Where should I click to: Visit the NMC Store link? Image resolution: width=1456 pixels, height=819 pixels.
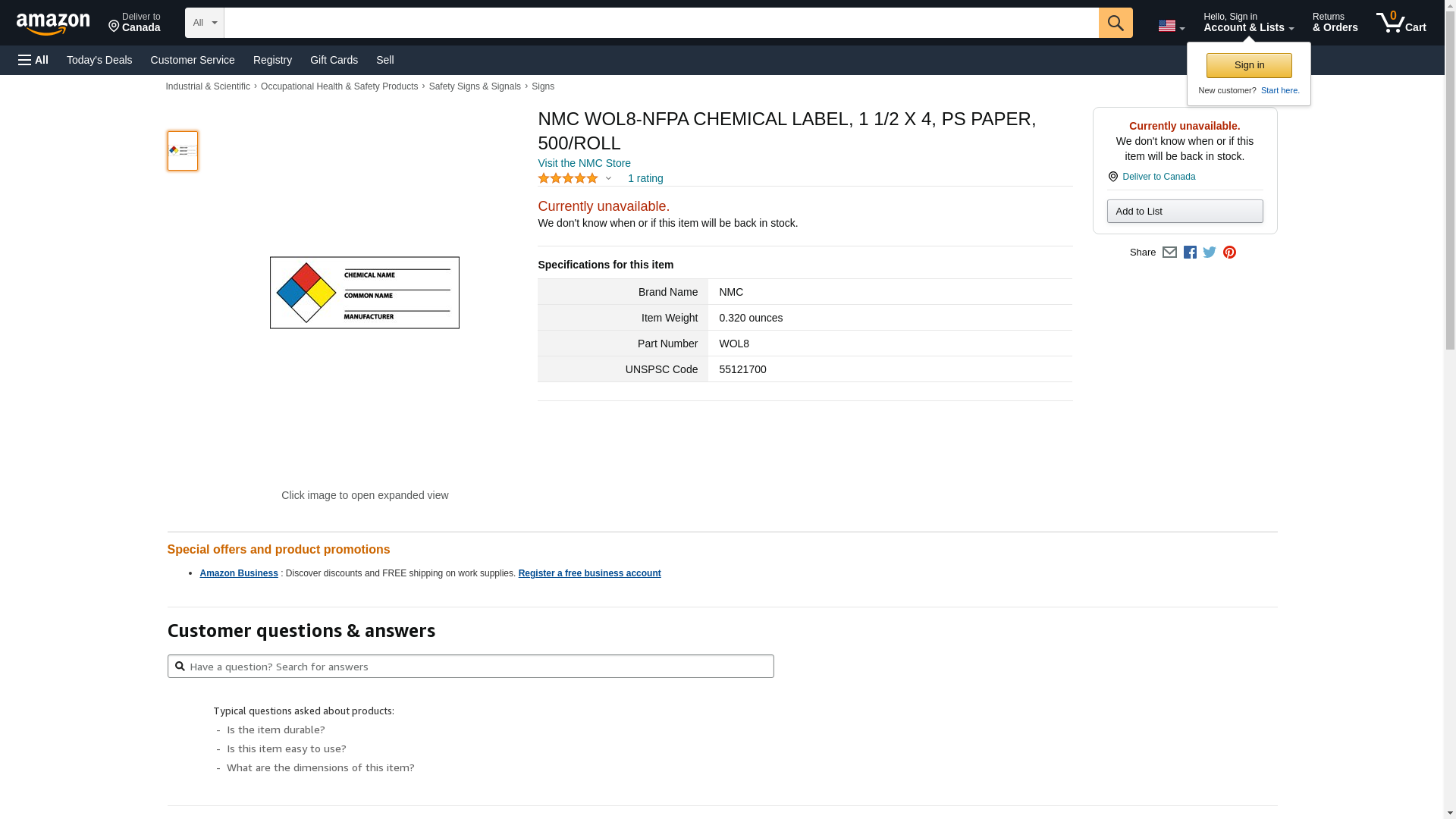point(584,163)
